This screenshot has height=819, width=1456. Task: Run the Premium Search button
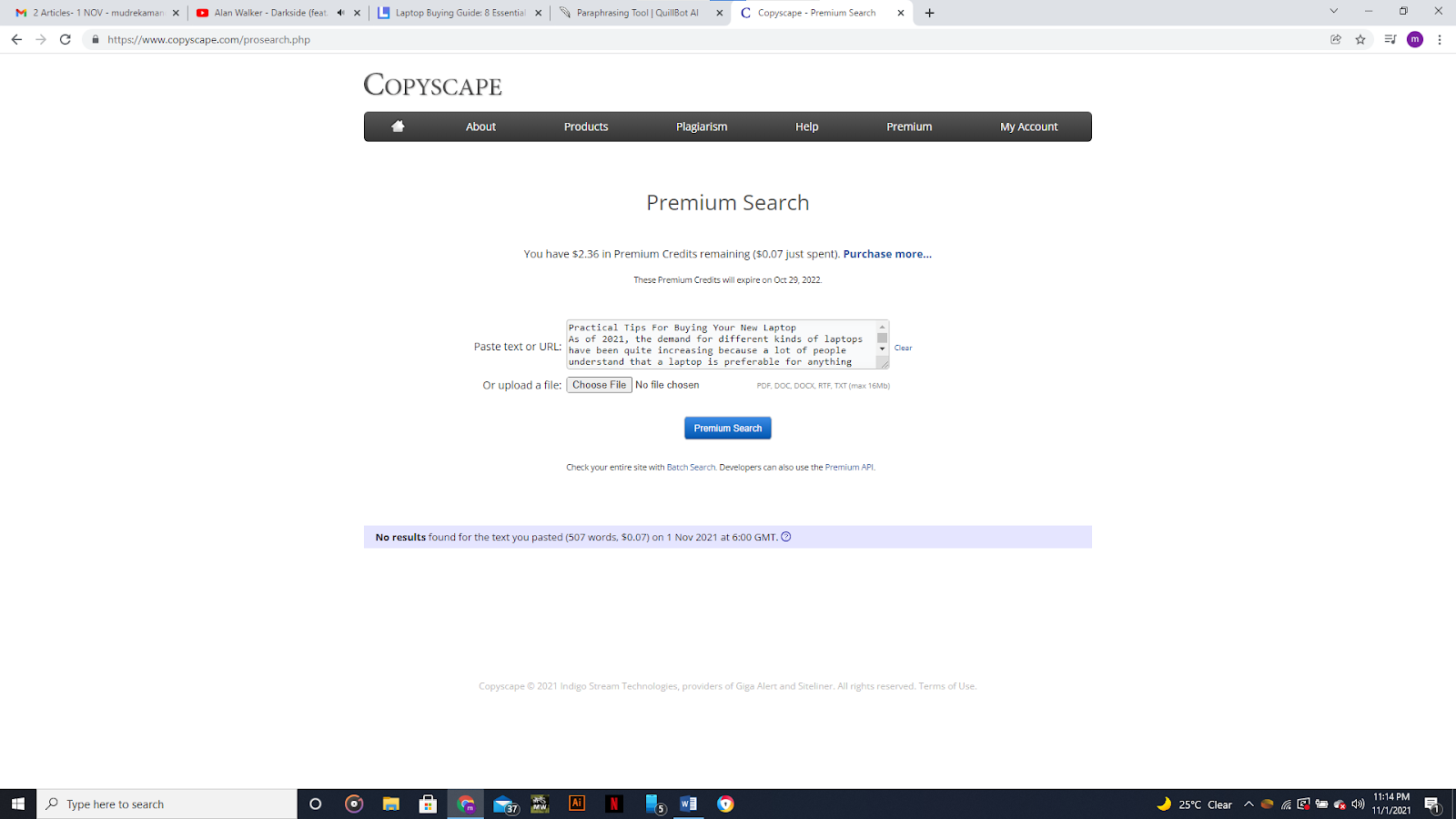(728, 428)
